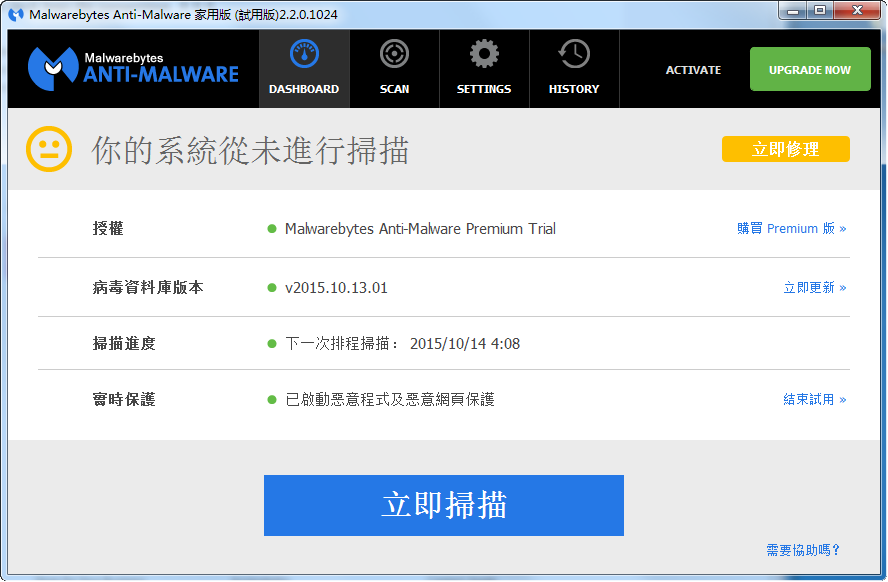This screenshot has width=888, height=582.
Task: Open the Scan target icon
Action: [x=394, y=54]
